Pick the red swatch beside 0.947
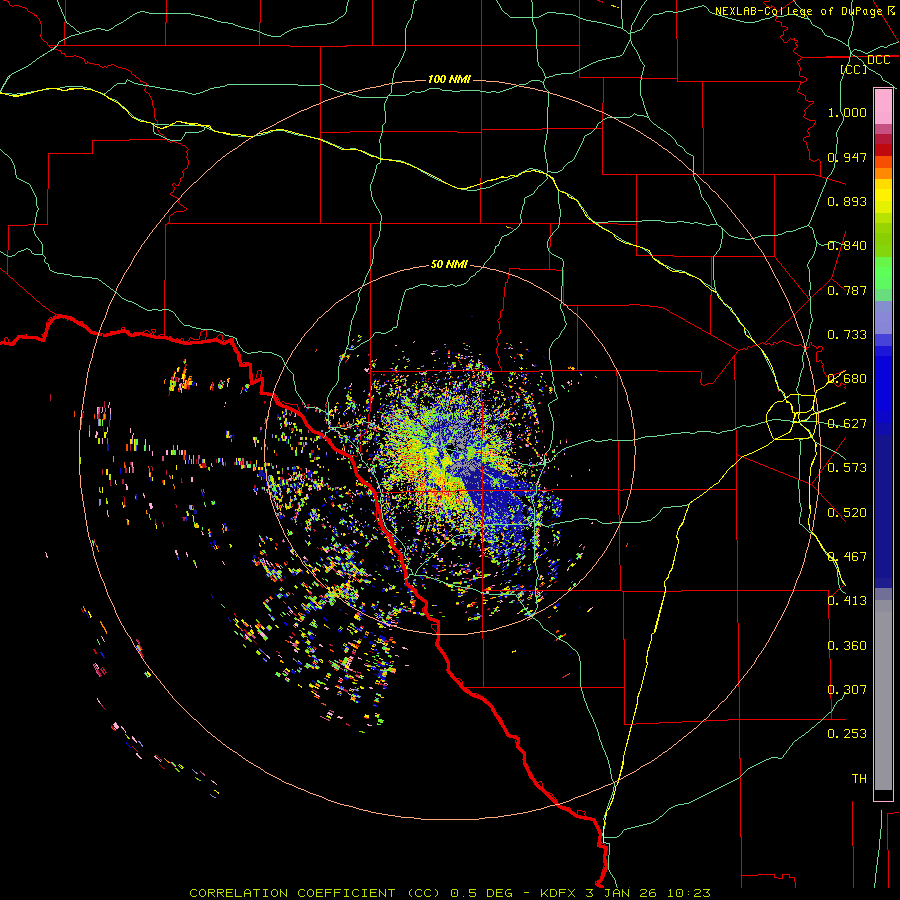 883,150
